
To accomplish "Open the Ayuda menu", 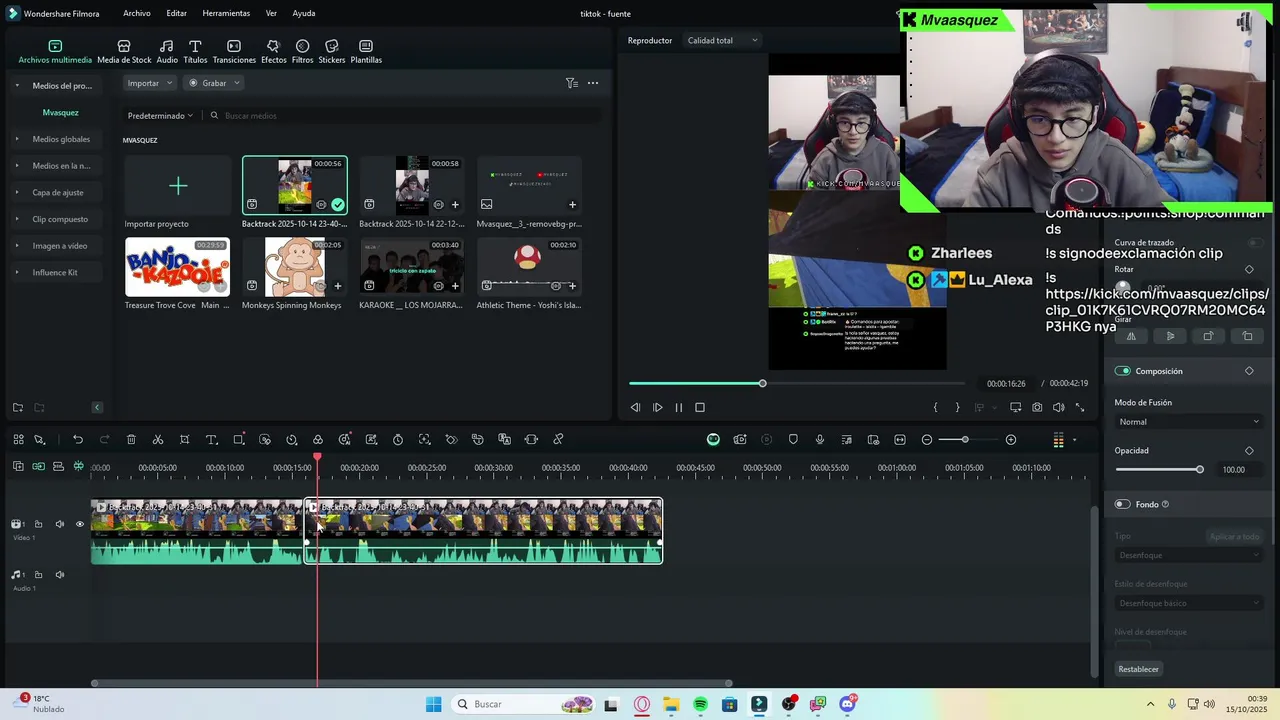I will click(304, 13).
